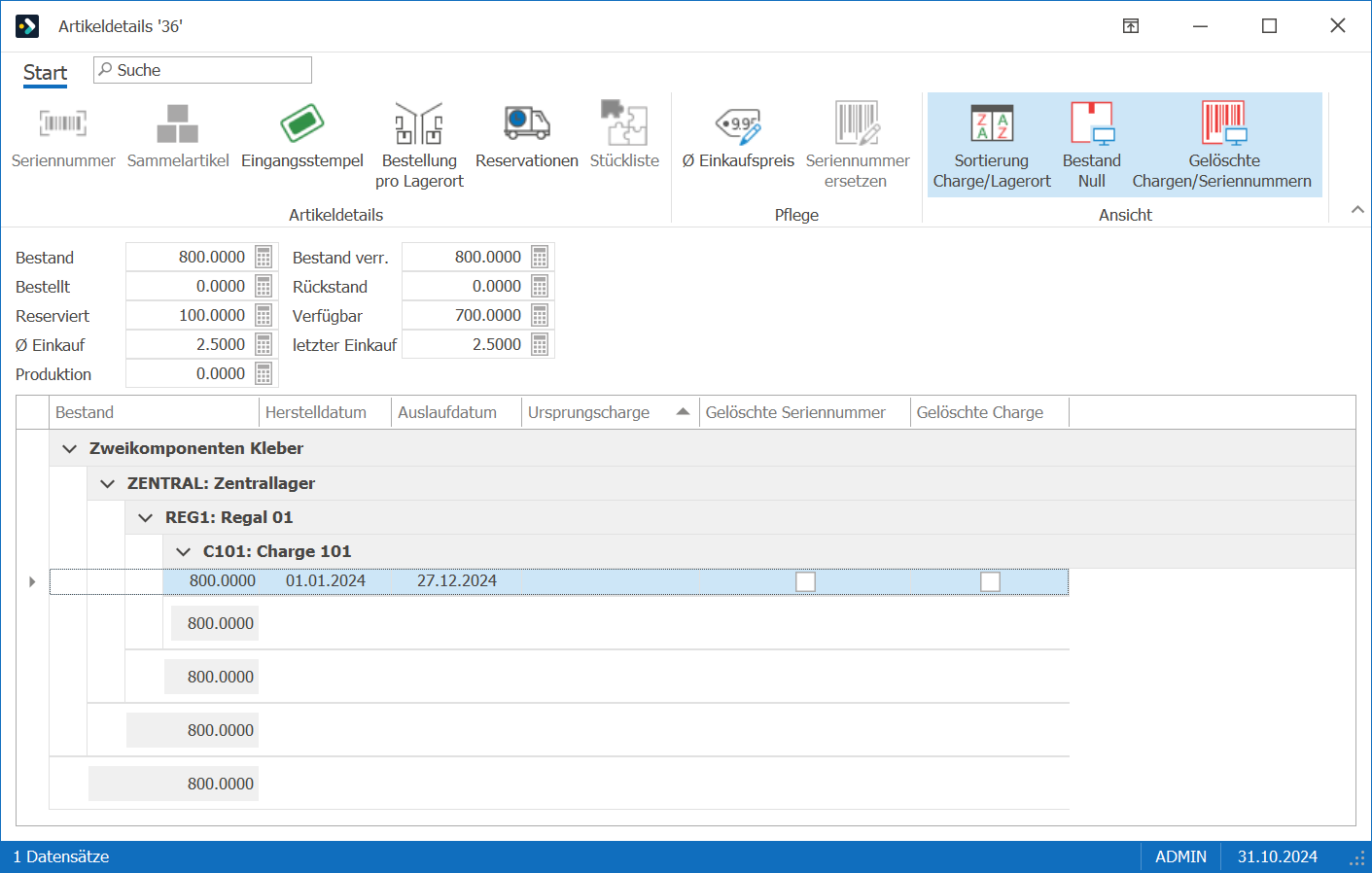The height and width of the screenshot is (873, 1372).
Task: Click the row indicator arrow of the data row
Action: [32, 581]
